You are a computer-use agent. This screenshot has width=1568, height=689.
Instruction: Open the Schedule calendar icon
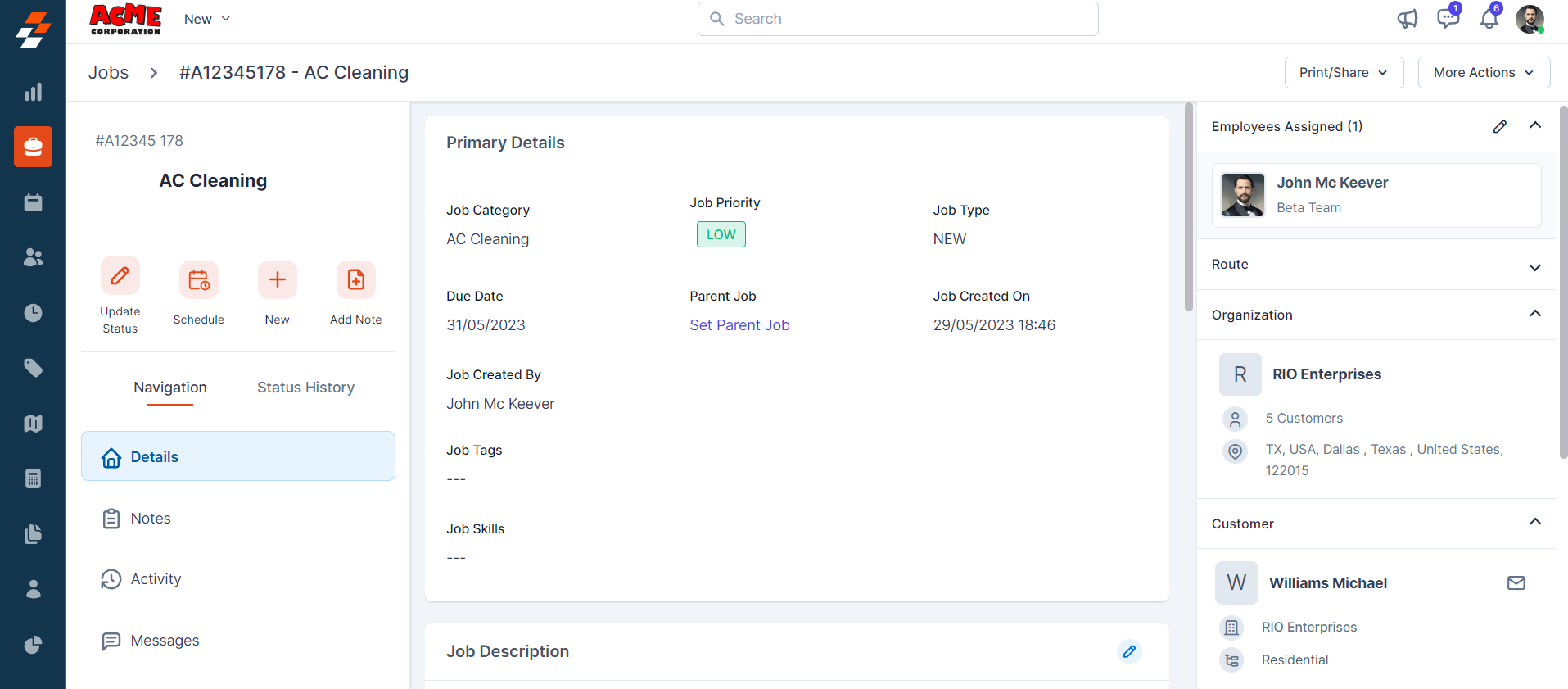(x=198, y=280)
